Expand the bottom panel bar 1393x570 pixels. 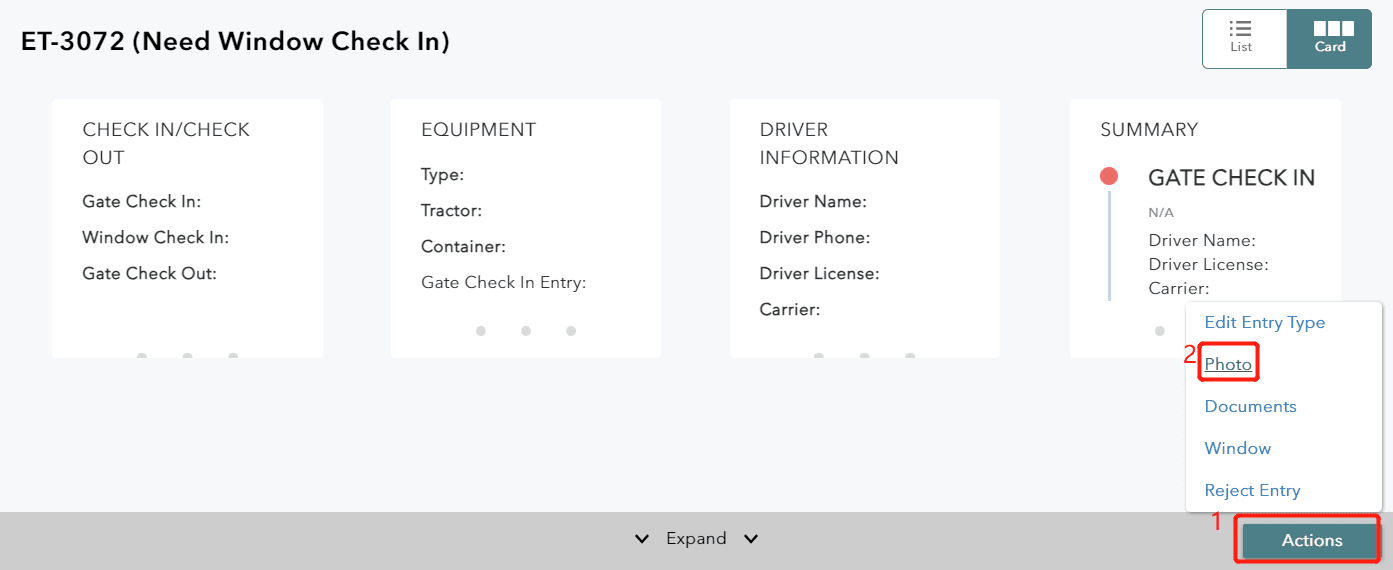(696, 539)
